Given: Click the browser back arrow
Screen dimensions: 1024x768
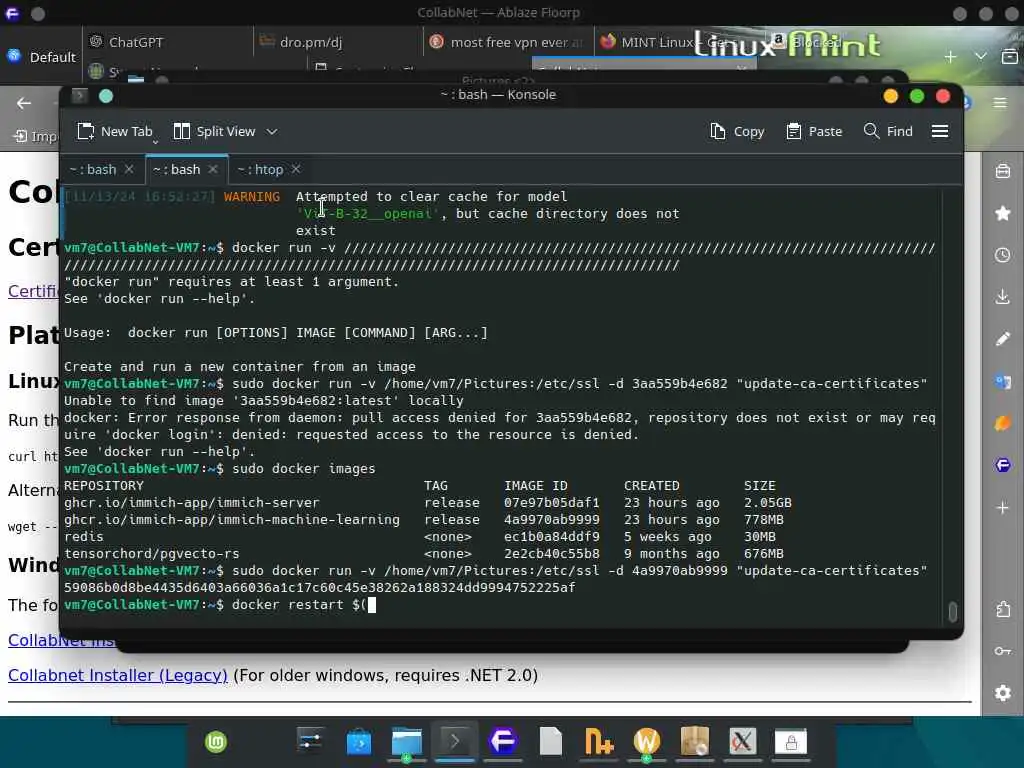Looking at the screenshot, I should coord(24,103).
